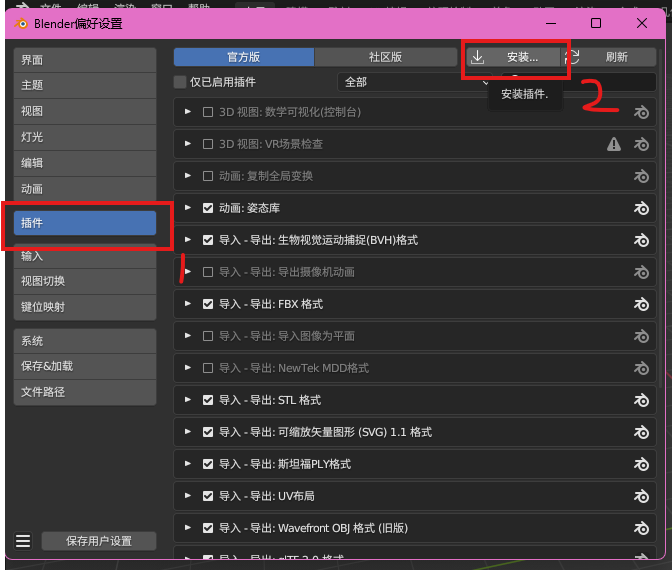Expand SVG 1.1 格式 details arrow
Image resolution: width=672 pixels, height=570 pixels.
(188, 432)
